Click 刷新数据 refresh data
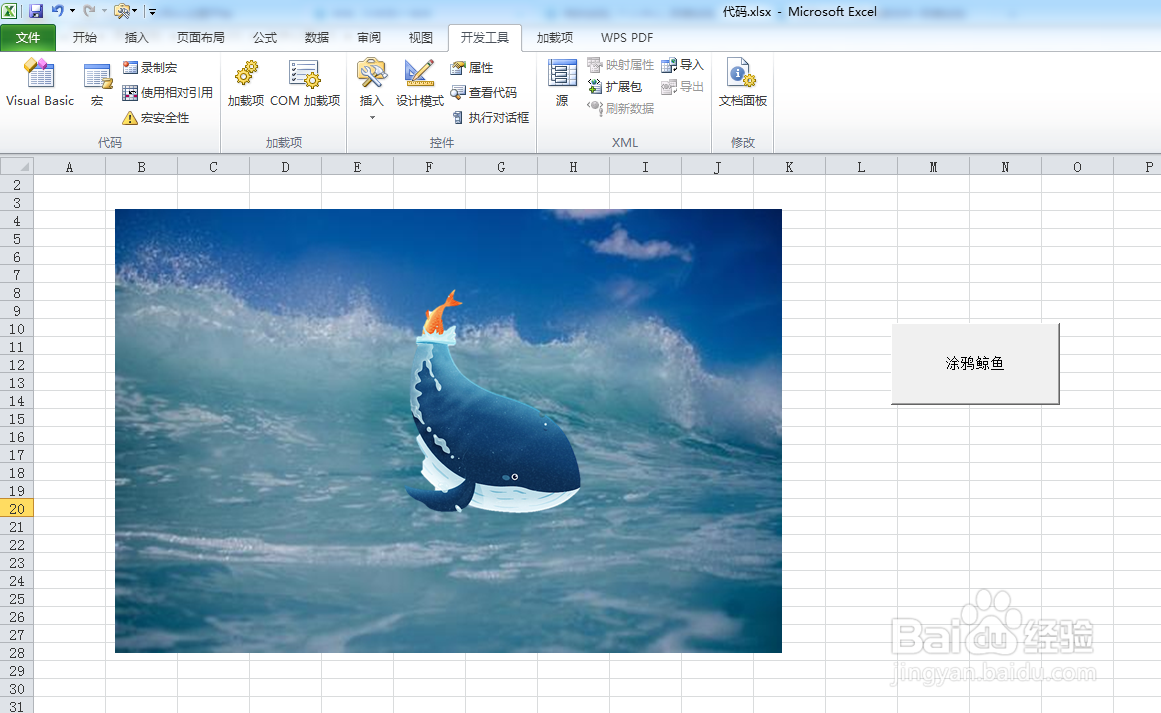The height and width of the screenshot is (713, 1161). tap(620, 108)
